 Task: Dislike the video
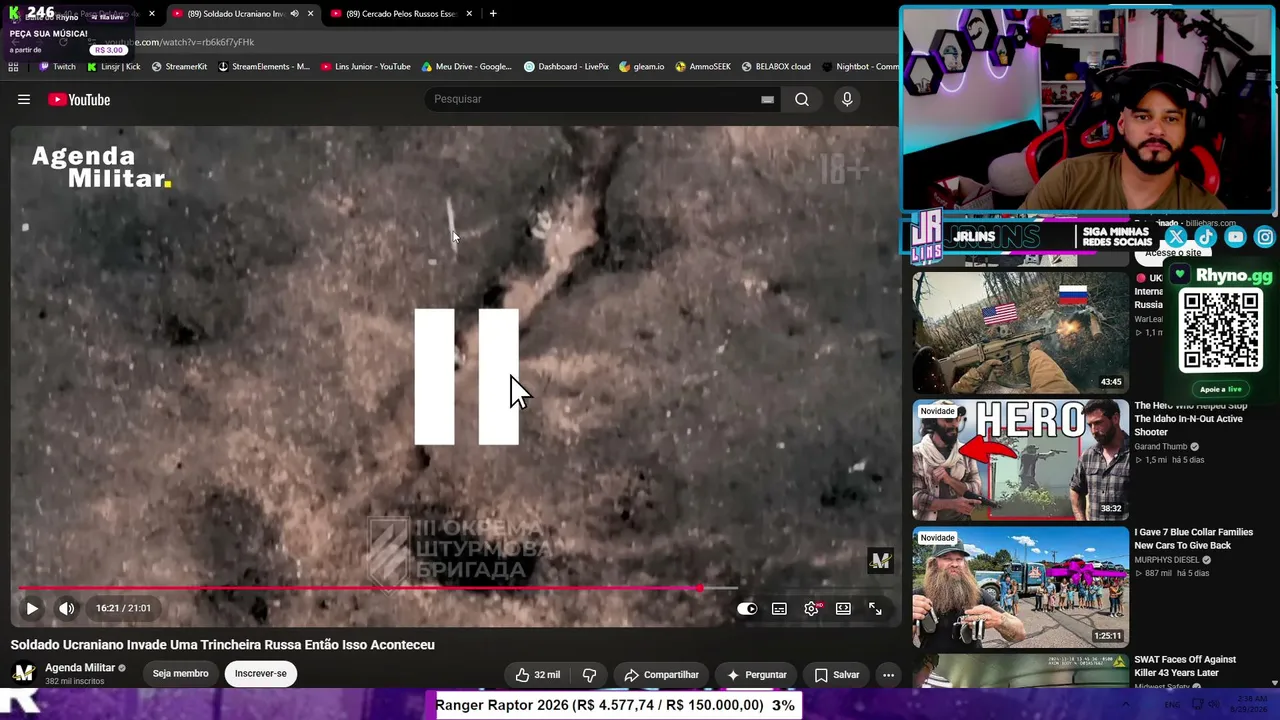pos(589,675)
